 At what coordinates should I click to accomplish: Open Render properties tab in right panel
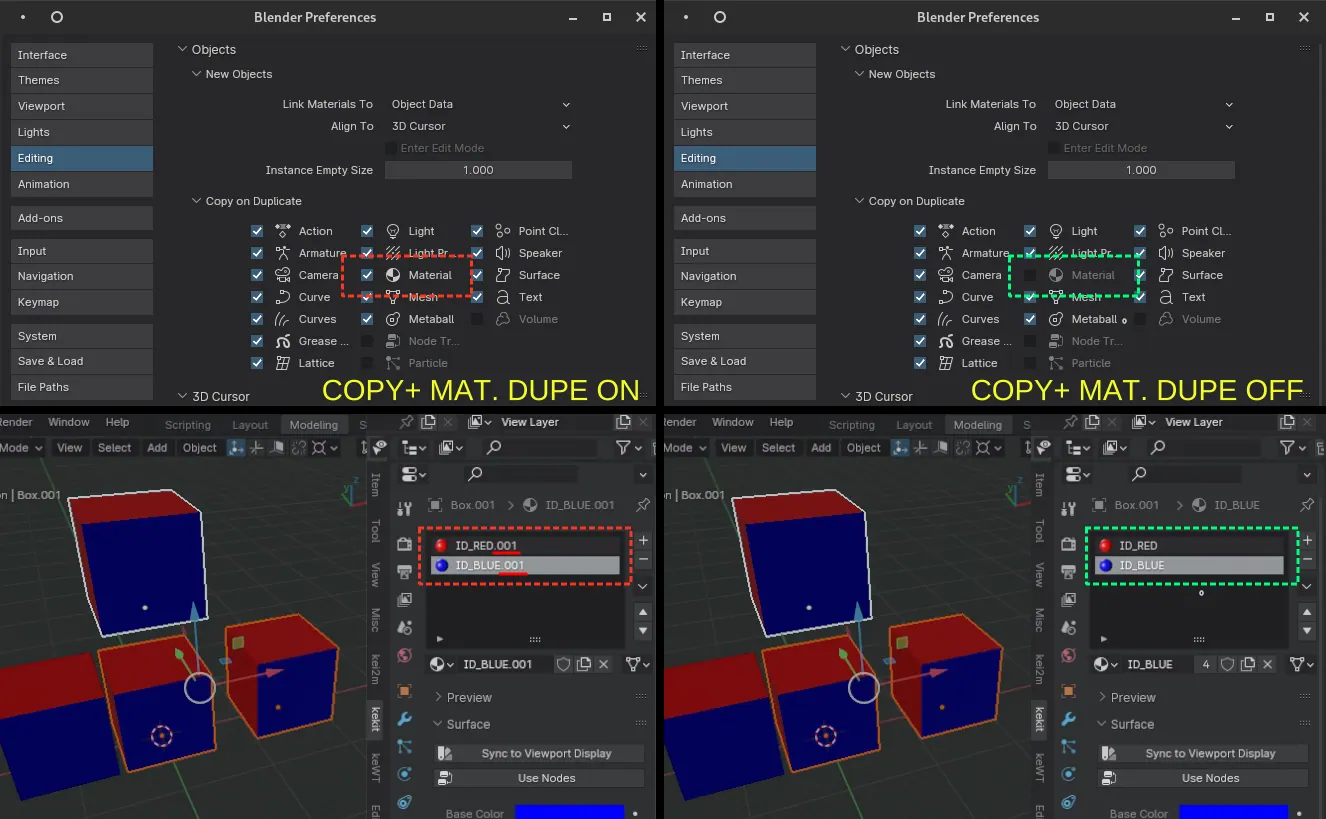point(1069,544)
